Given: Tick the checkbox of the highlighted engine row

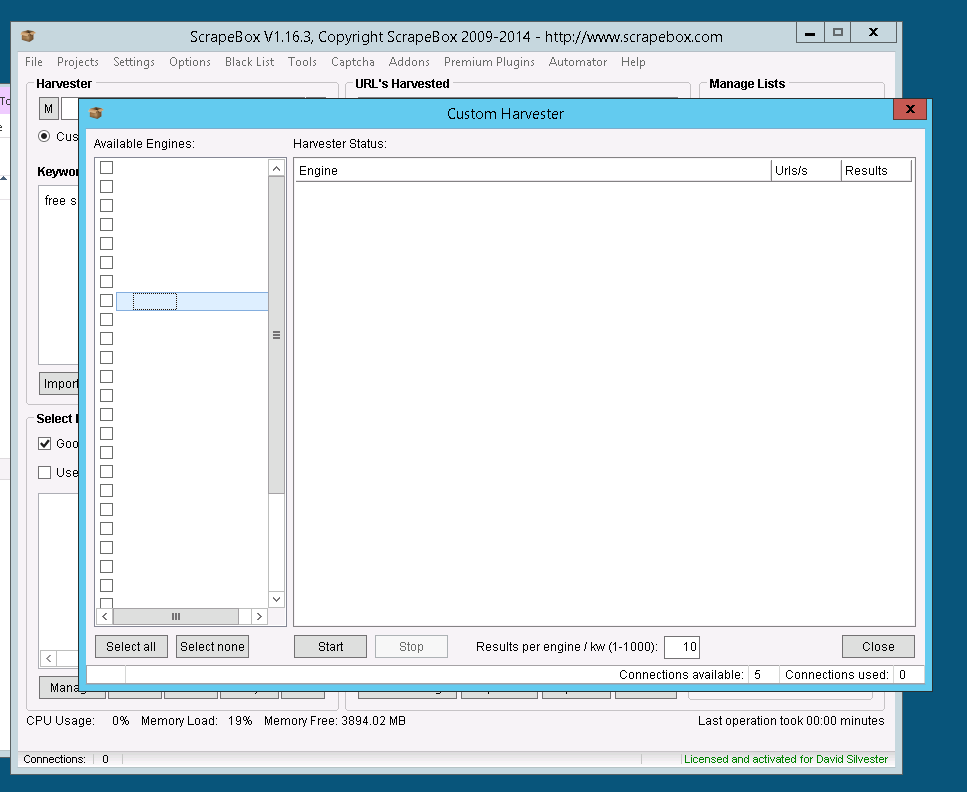Looking at the screenshot, I should pos(107,300).
